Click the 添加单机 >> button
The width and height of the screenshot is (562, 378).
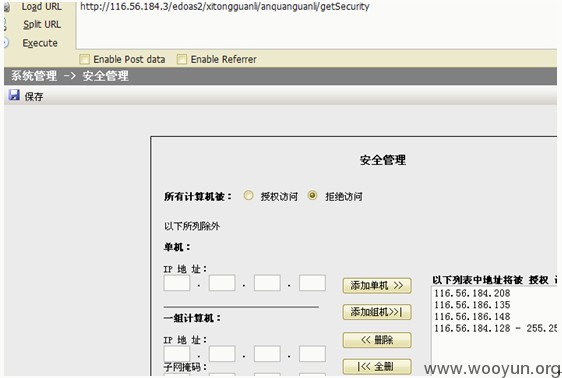(x=377, y=286)
